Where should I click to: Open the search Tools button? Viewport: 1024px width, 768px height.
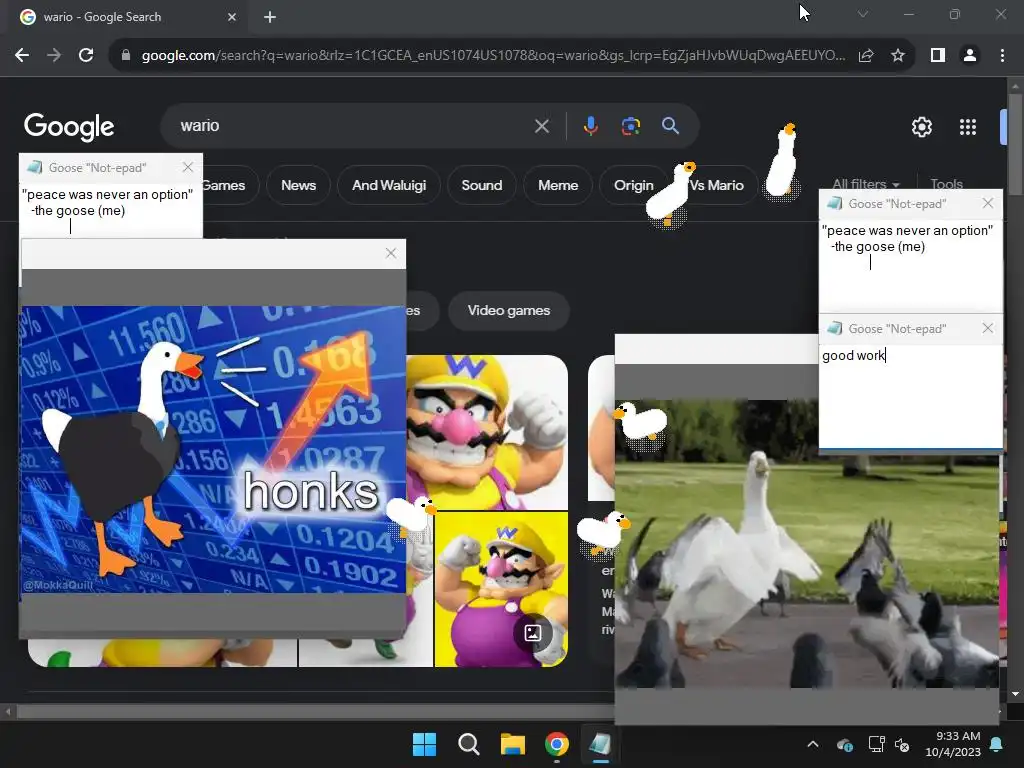click(x=946, y=184)
